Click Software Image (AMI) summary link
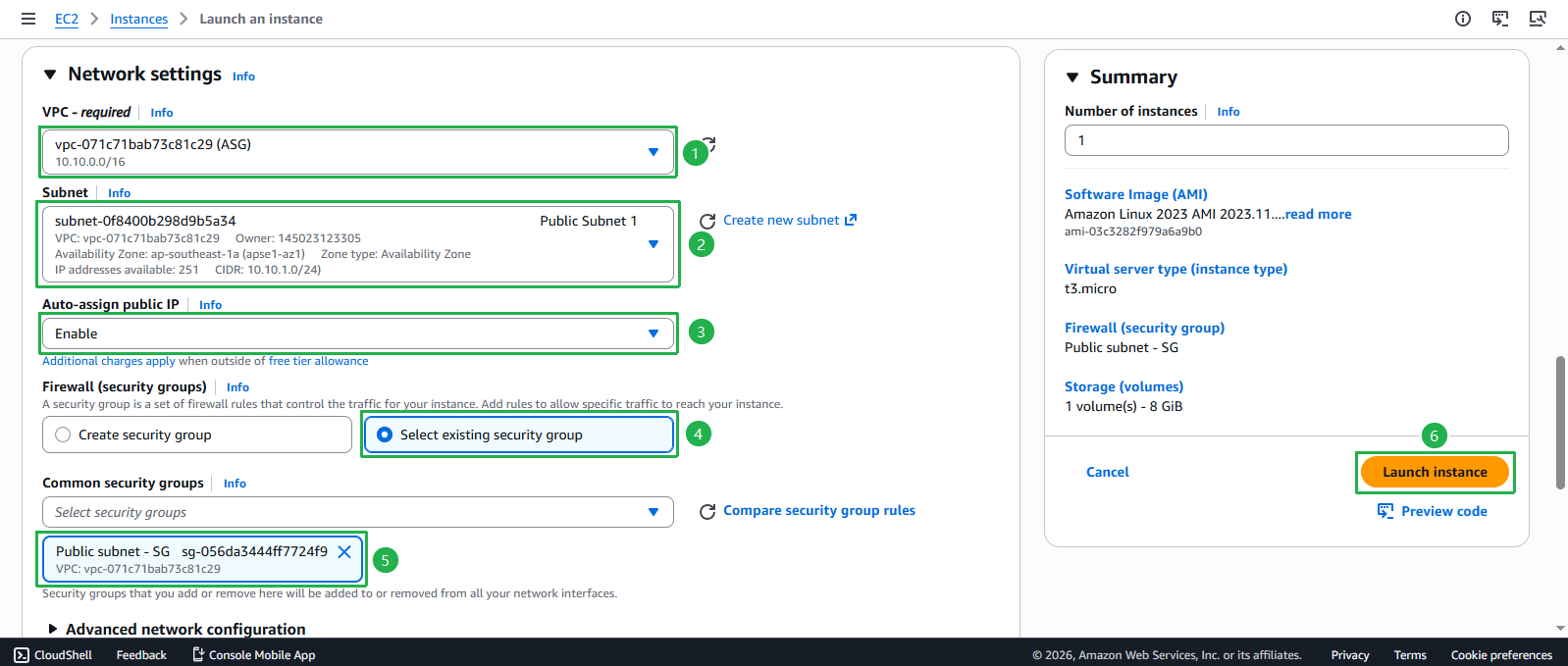This screenshot has width=1568, height=666. pos(1136,194)
